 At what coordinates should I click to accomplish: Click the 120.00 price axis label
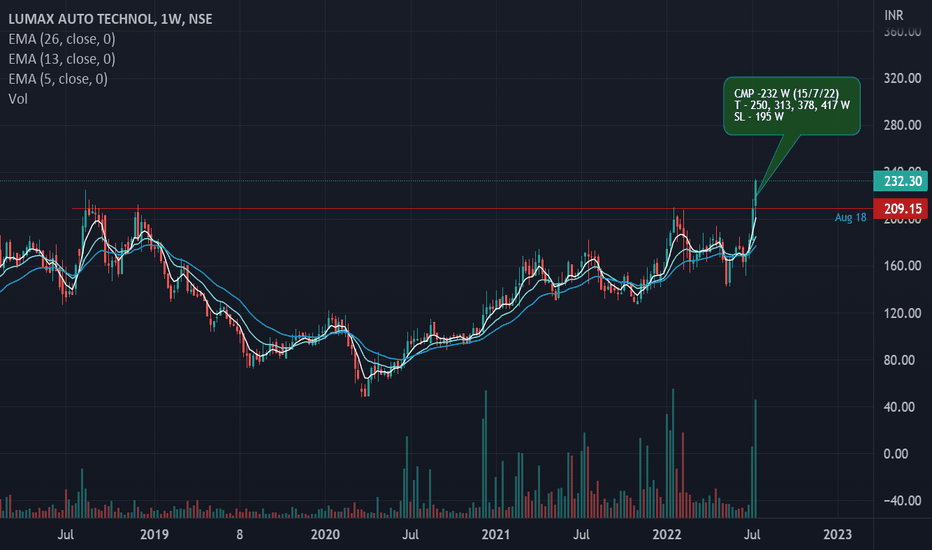[902, 313]
